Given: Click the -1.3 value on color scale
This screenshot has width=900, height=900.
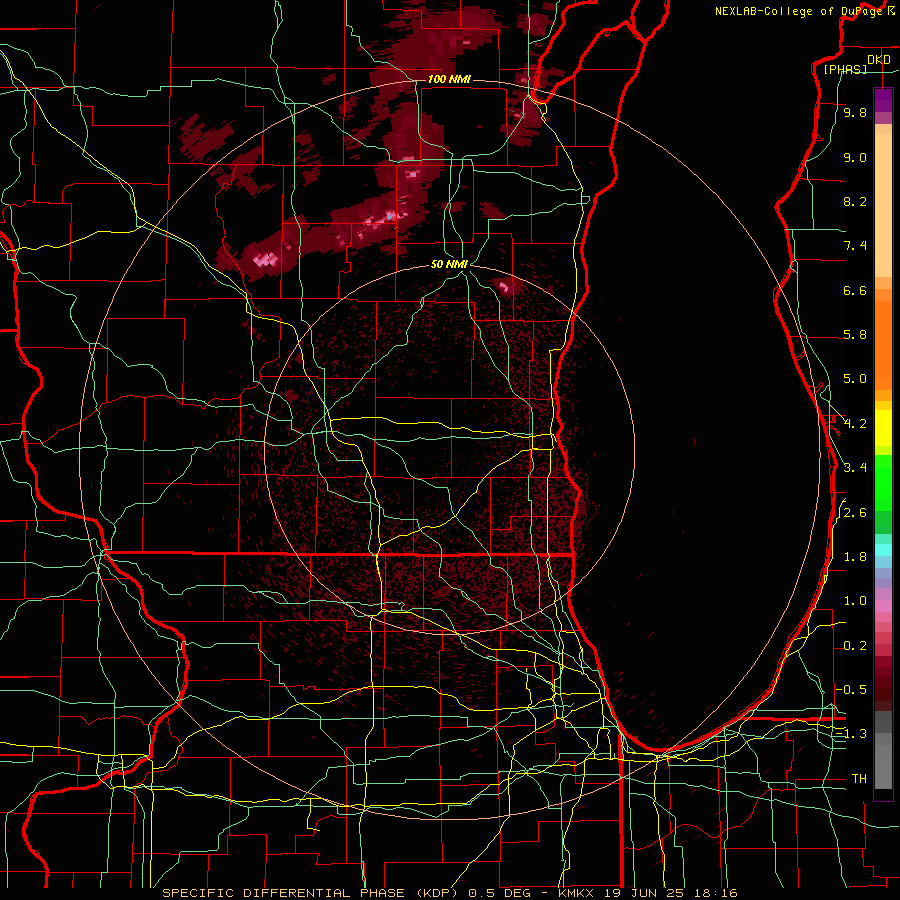Looking at the screenshot, I should 852,734.
